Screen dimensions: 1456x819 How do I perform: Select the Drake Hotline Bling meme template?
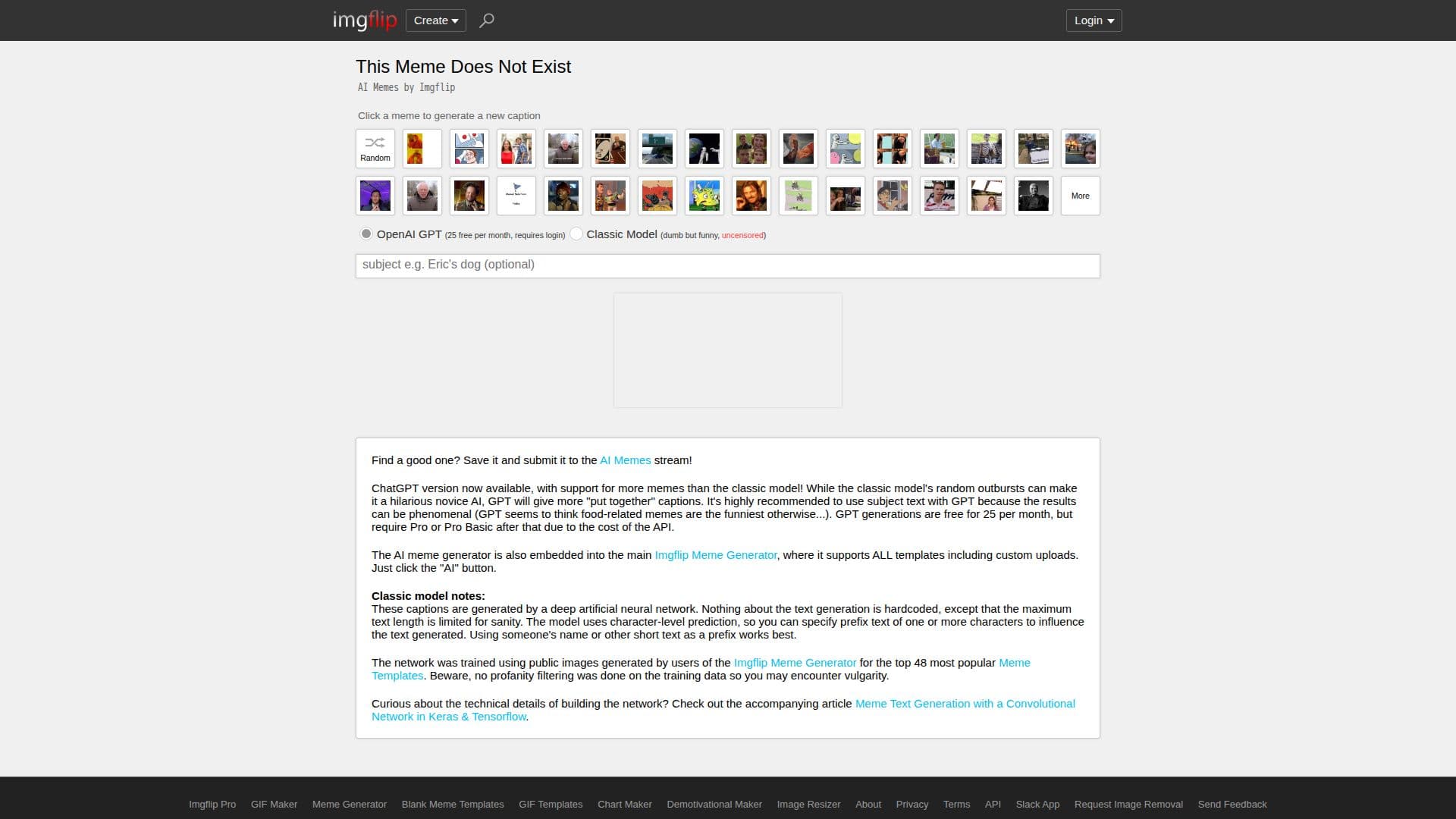[422, 149]
